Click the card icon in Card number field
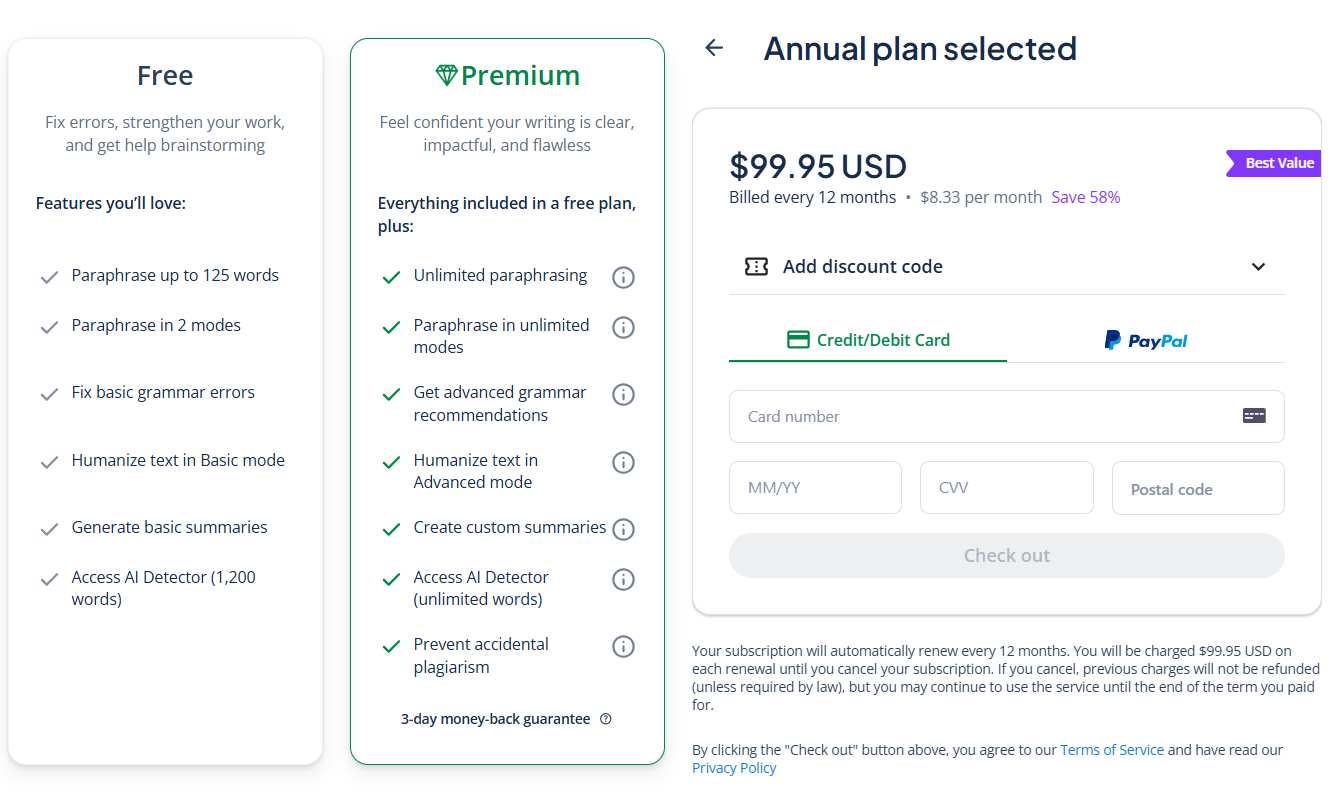Screen dimensions: 1339x799 [1254, 416]
